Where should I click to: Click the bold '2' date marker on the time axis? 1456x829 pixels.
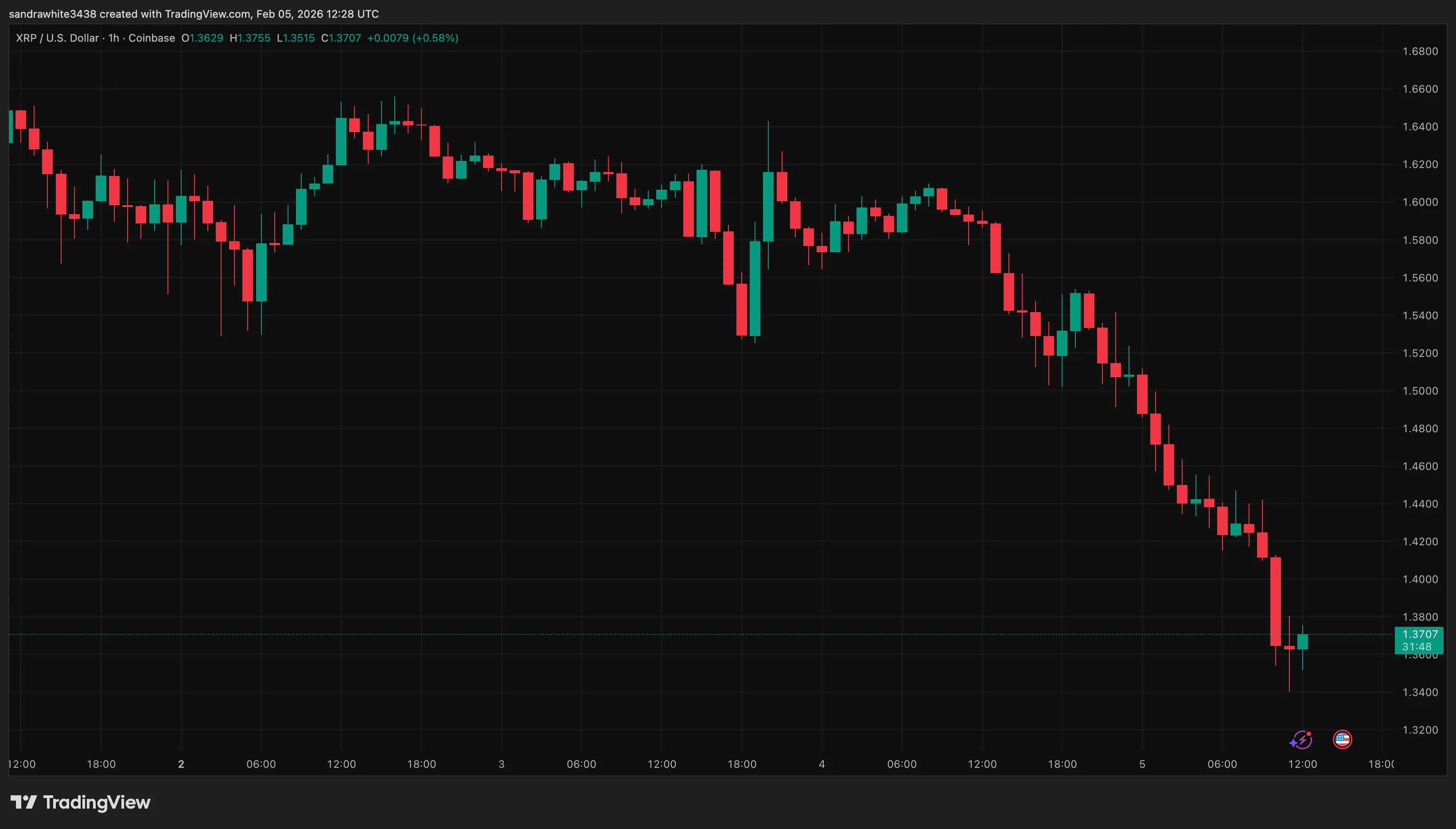[181, 764]
